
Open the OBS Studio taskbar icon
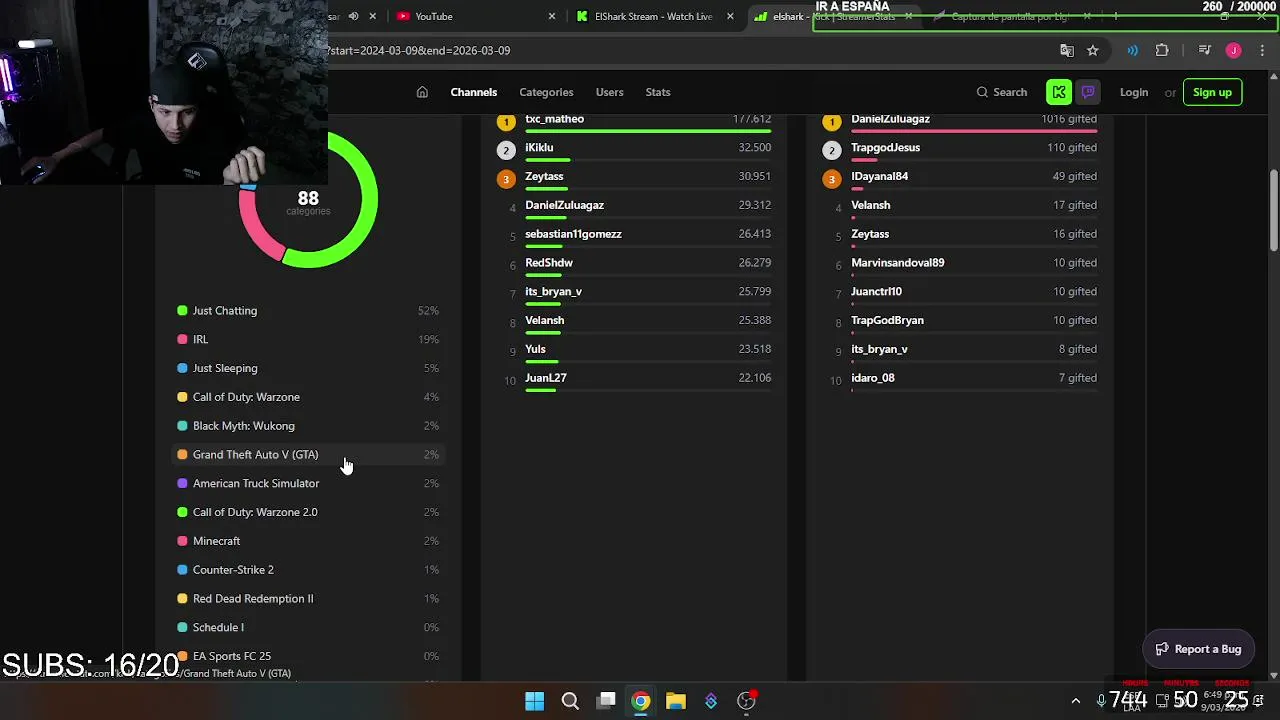click(746, 701)
